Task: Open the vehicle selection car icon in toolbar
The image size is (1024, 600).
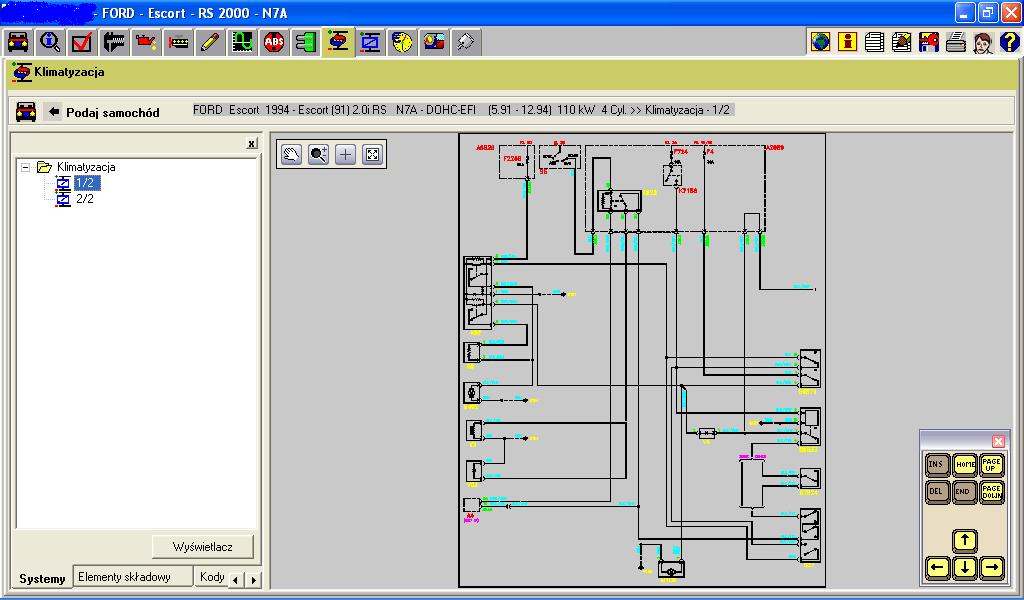Action: tap(18, 42)
